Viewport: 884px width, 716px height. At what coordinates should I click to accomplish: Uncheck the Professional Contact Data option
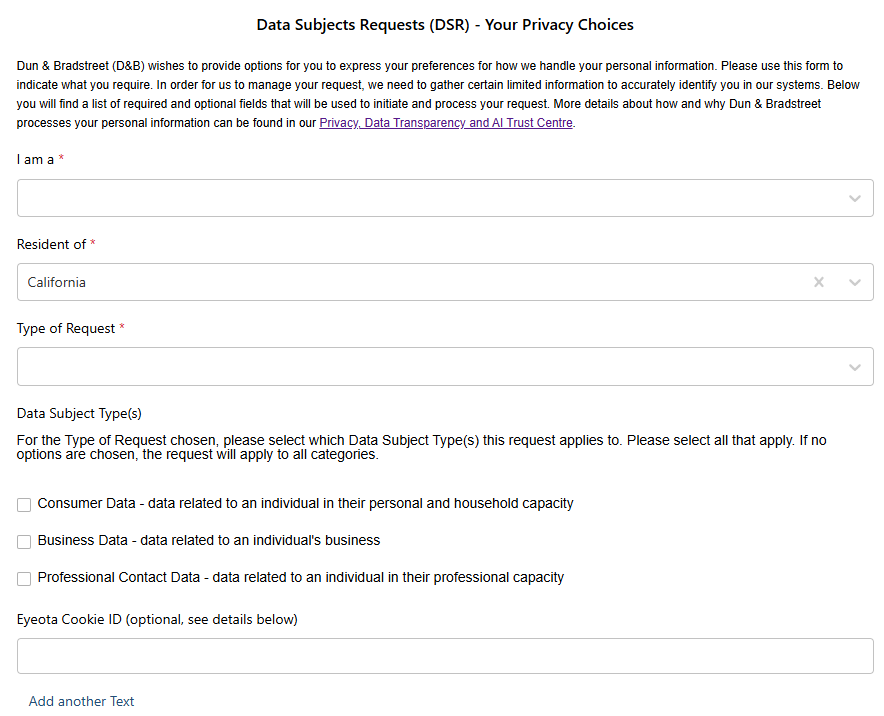click(24, 578)
